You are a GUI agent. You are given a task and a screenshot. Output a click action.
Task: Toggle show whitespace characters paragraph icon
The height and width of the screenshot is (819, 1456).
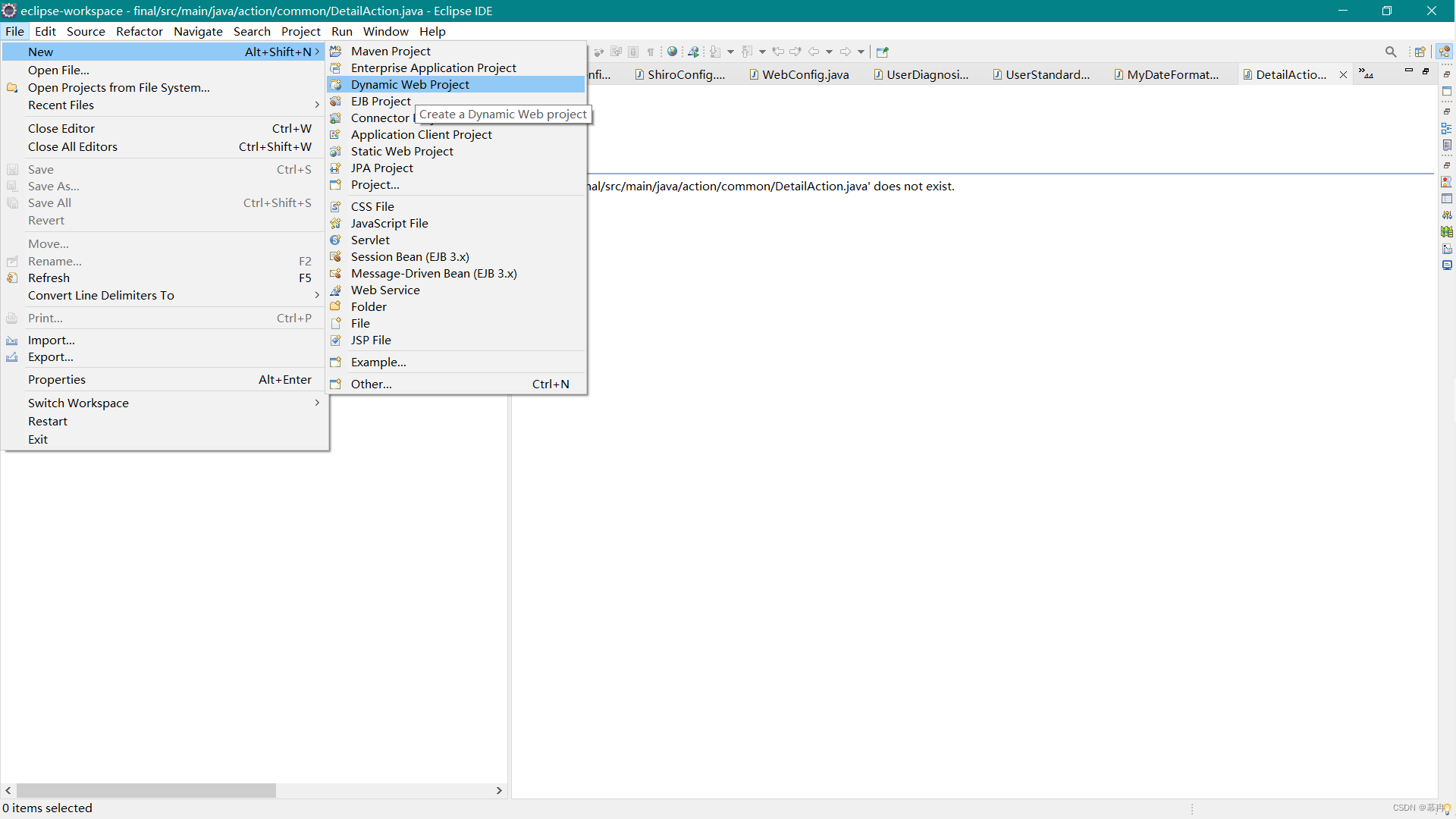click(651, 52)
